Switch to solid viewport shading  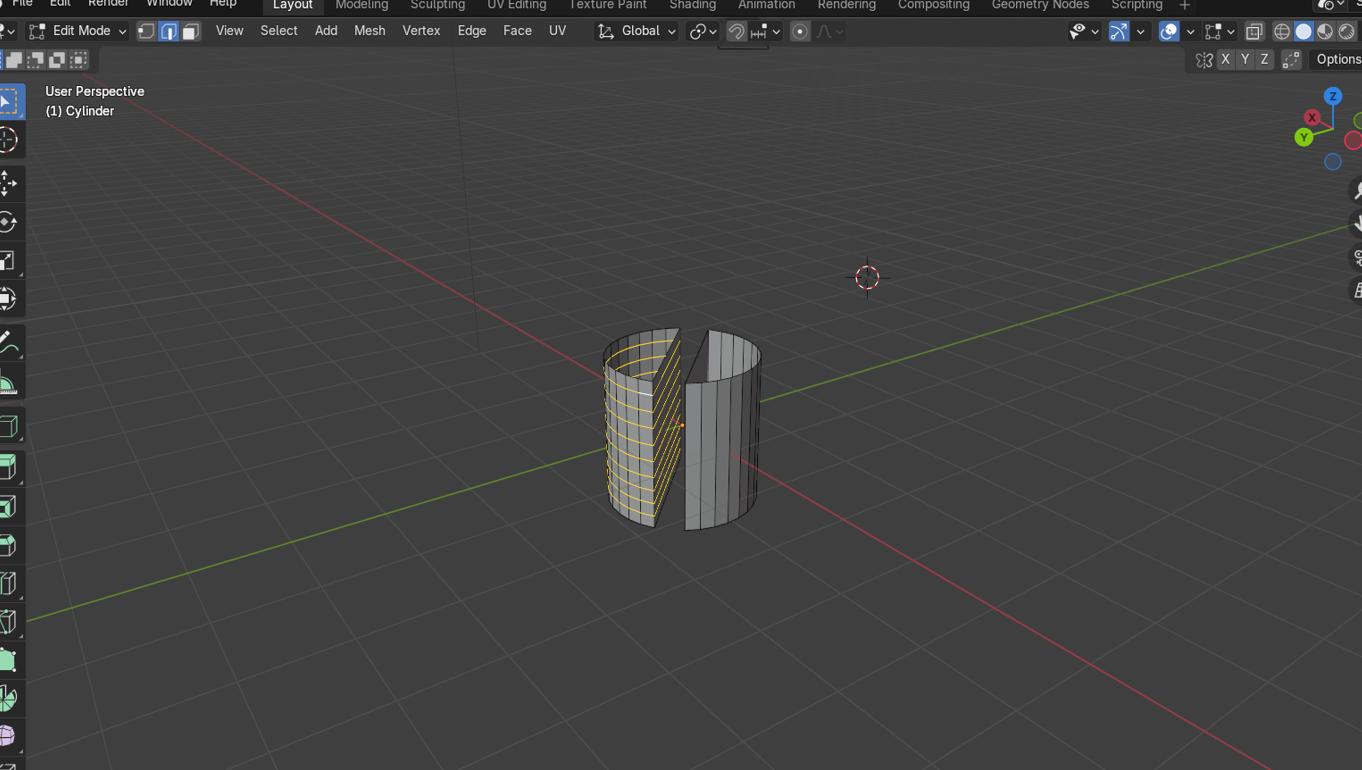tap(1304, 31)
